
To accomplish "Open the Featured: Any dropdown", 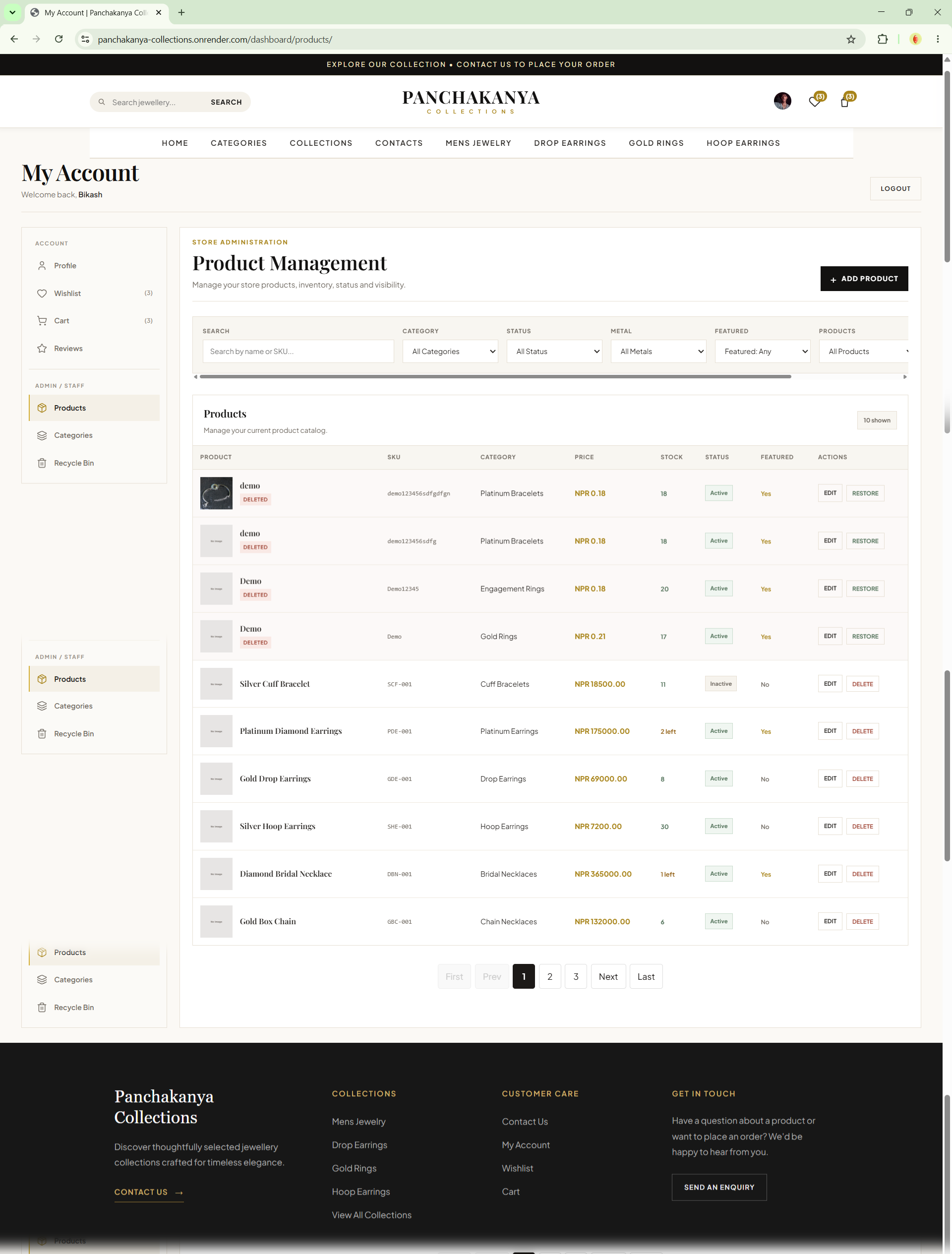I will tap(763, 352).
